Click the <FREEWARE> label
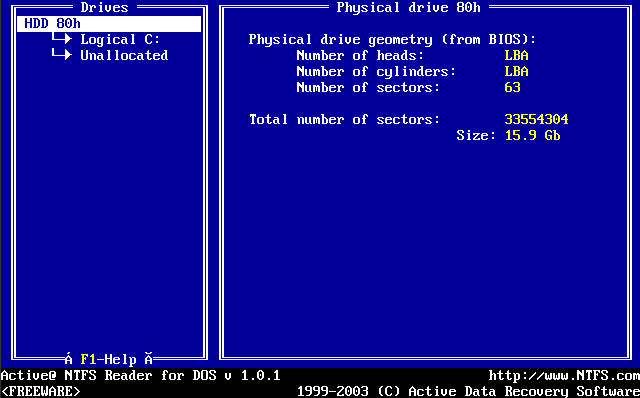Screen dimensions: 640x398 (40, 391)
